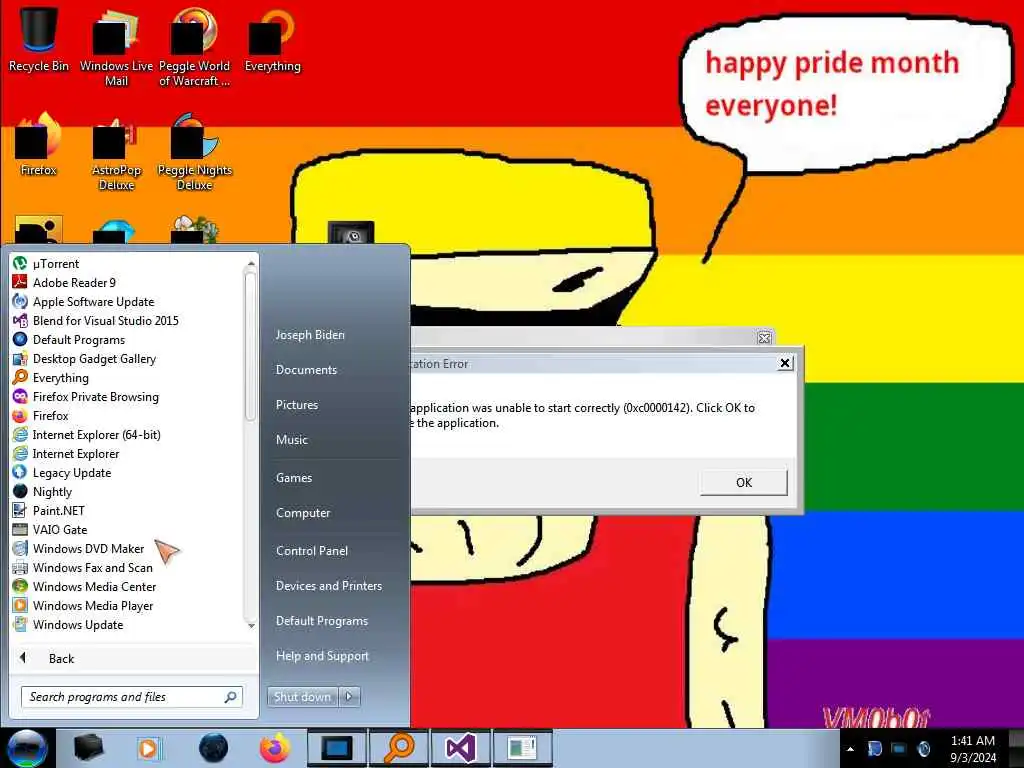1024x768 pixels.
Task: Open Windows Fax and Scan
Action: coord(127,568)
